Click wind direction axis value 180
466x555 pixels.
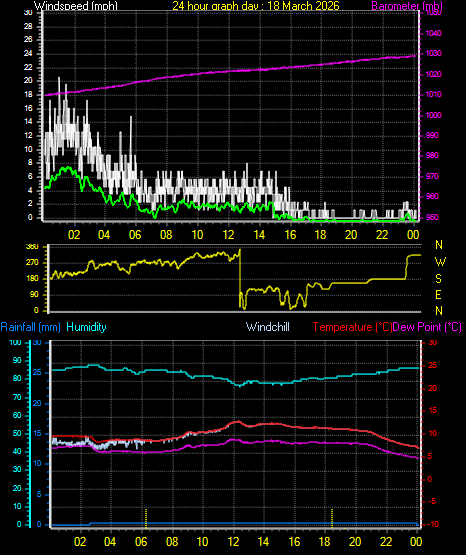32,279
